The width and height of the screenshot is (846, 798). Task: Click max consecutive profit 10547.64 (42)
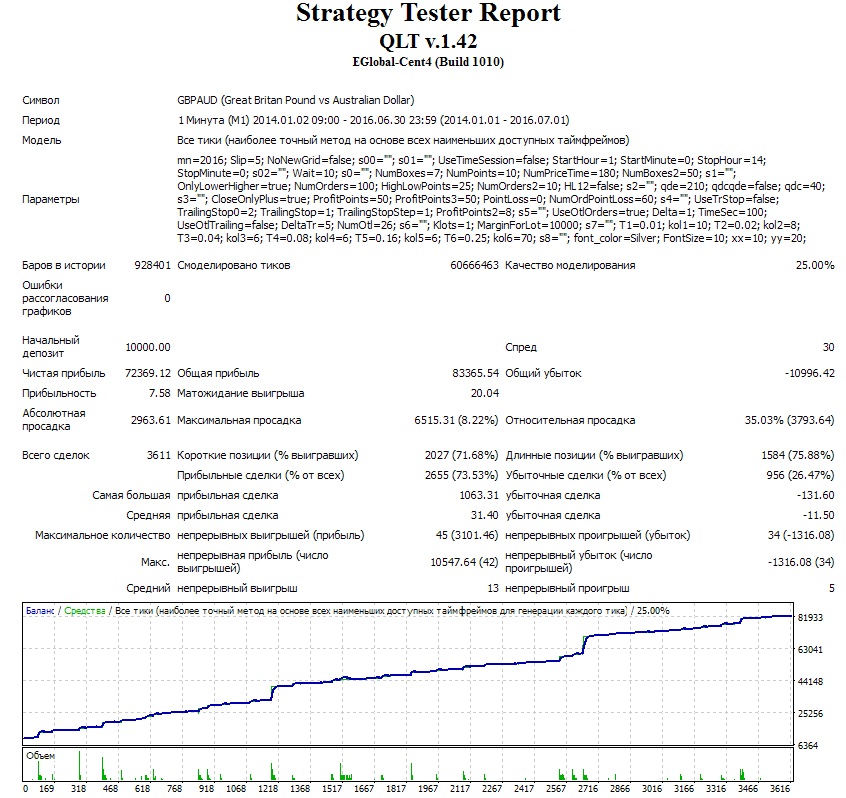pos(464,562)
